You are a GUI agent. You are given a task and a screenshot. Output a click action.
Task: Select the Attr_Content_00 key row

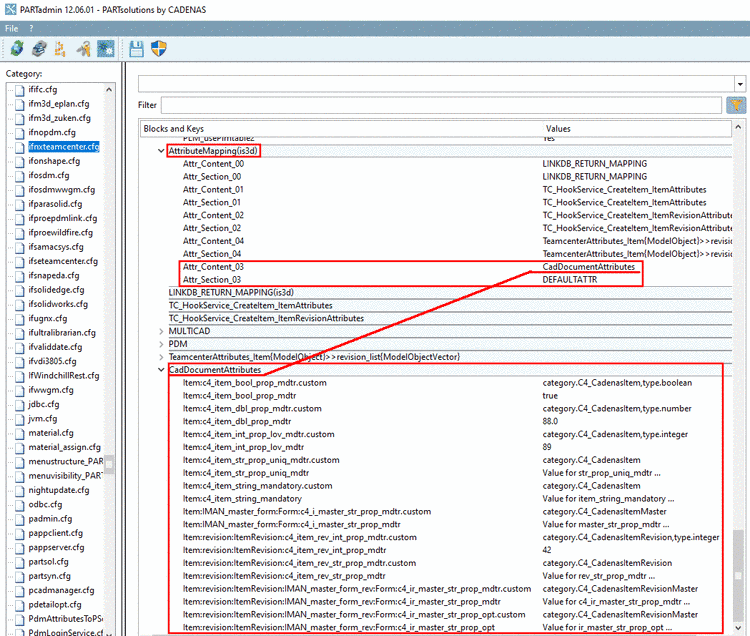coord(213,164)
